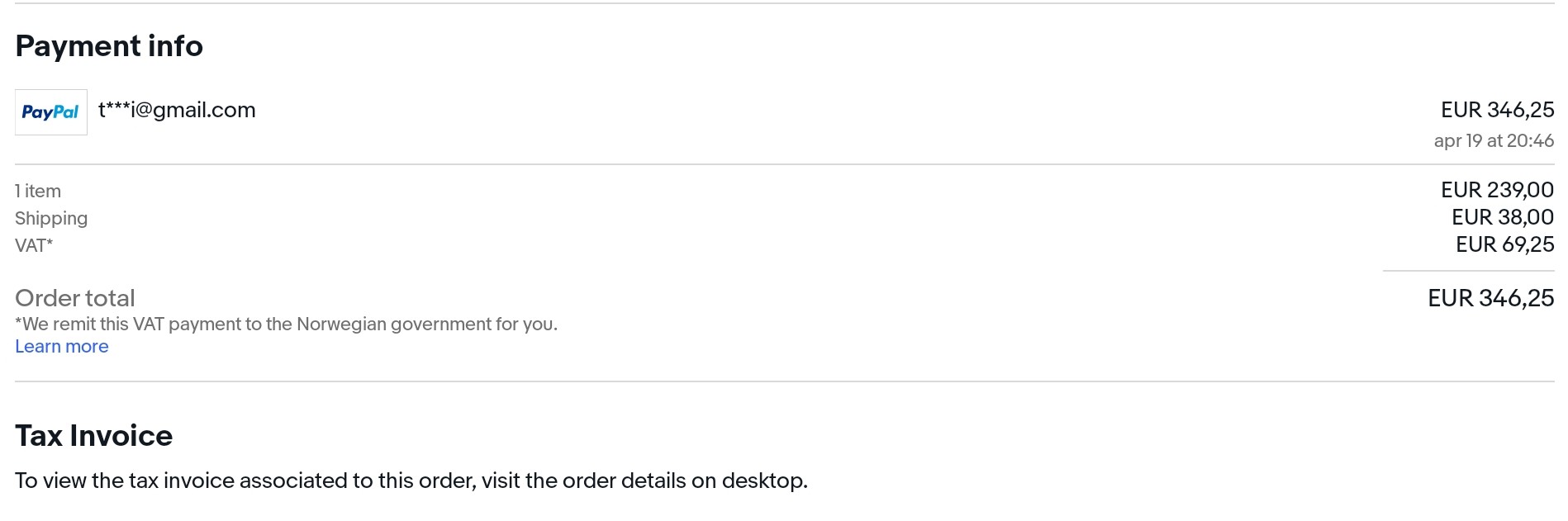Click the 1 item label
Screen dimensions: 1568x521
click(38, 192)
